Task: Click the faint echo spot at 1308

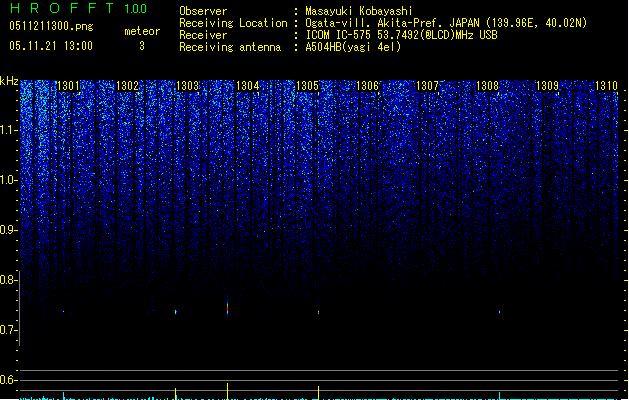Action: [499, 312]
